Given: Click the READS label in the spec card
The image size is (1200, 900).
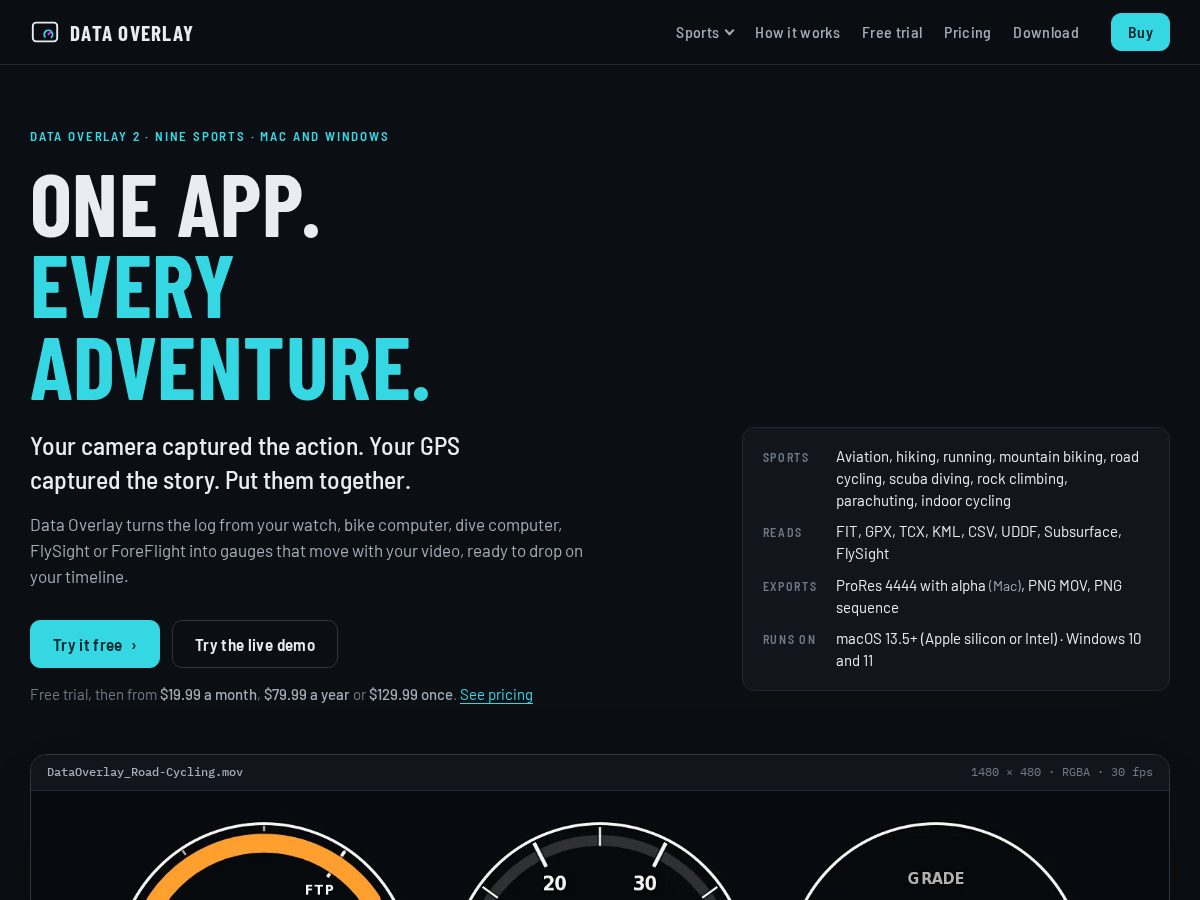Looking at the screenshot, I should point(782,532).
